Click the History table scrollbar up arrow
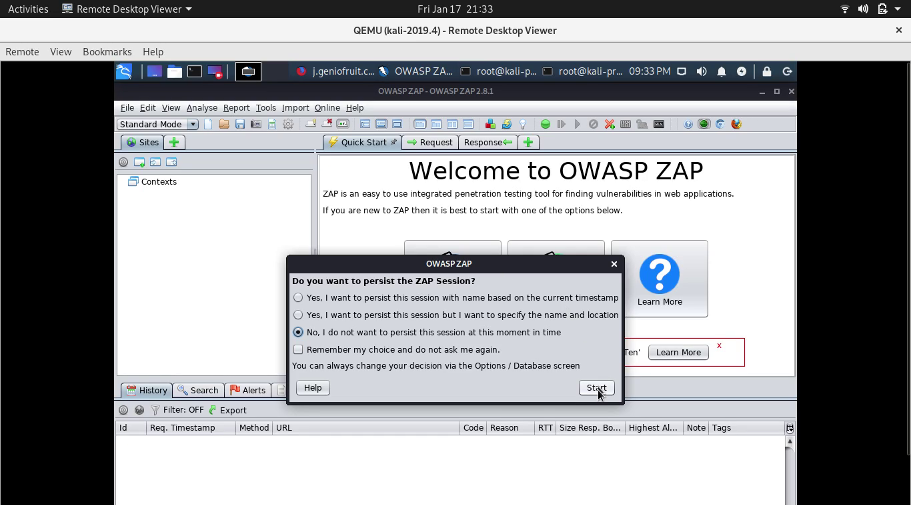The image size is (911, 505). tap(790, 442)
